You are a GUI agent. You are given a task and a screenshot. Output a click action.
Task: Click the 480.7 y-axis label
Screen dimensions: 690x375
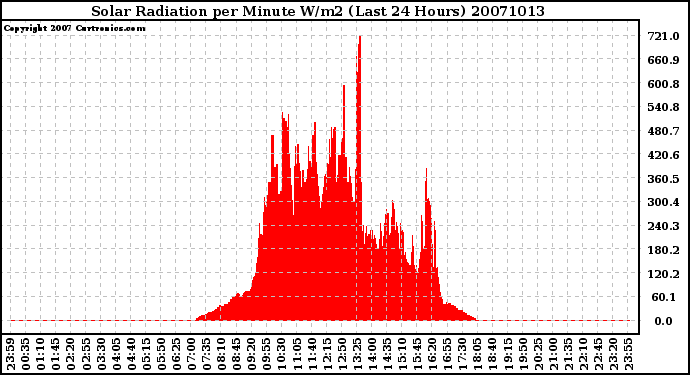click(x=663, y=131)
